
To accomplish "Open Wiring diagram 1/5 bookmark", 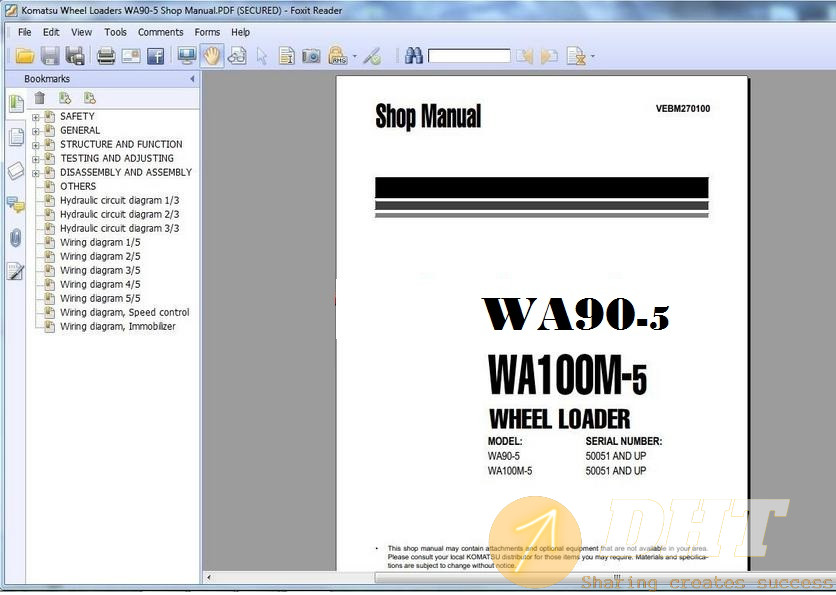I will 100,242.
